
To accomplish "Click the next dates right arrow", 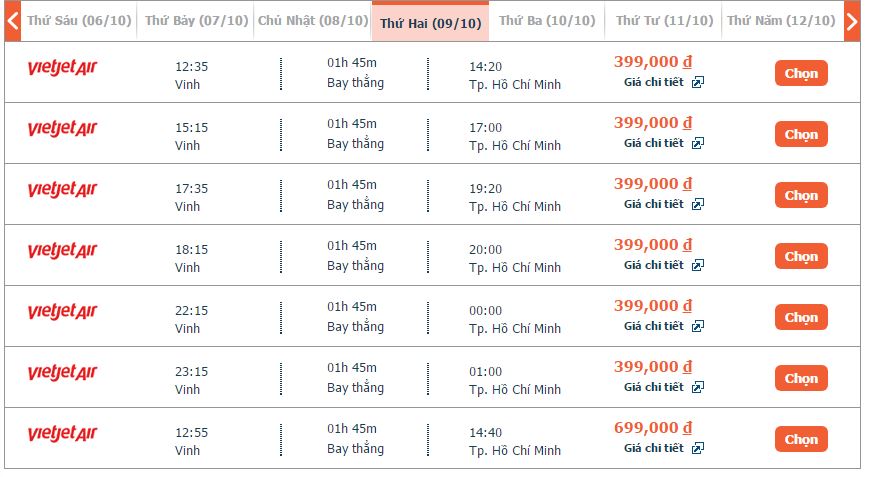I will pyautogui.click(x=851, y=21).
